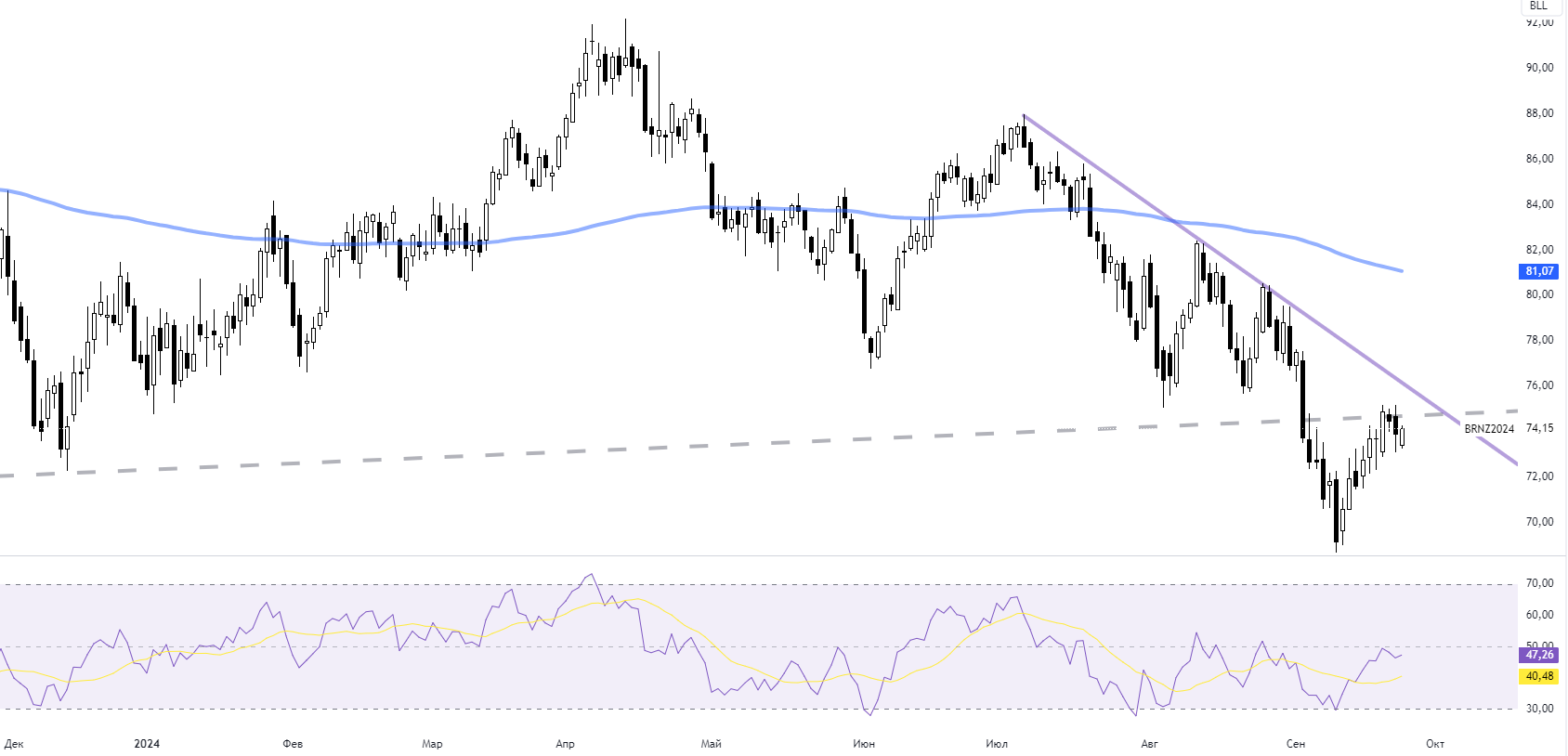Click the Дек label on time axis
The image size is (1568, 756).
click(14, 744)
